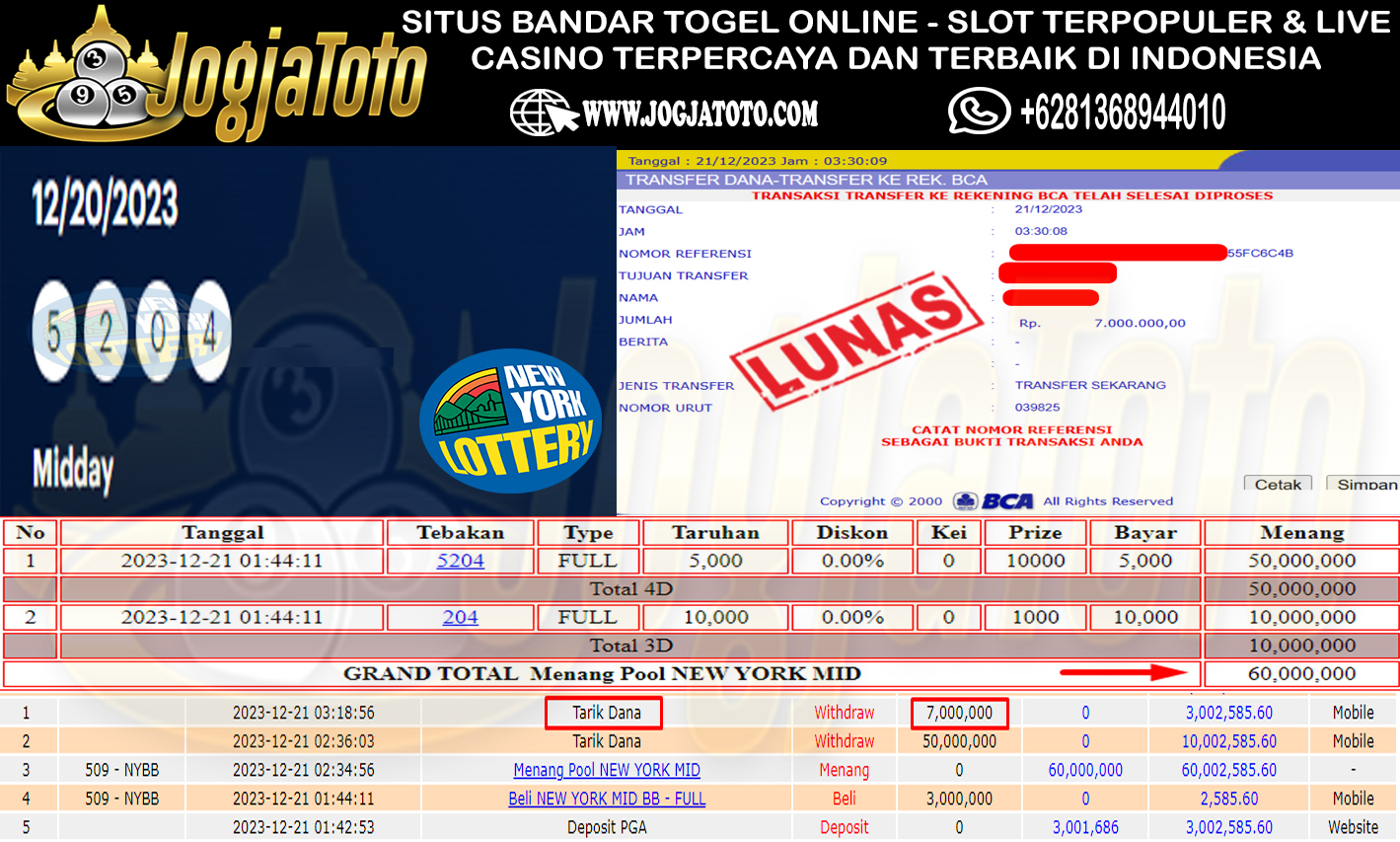Click red Menang status label
Viewport: 1400px width, 842px height.
[x=845, y=770]
